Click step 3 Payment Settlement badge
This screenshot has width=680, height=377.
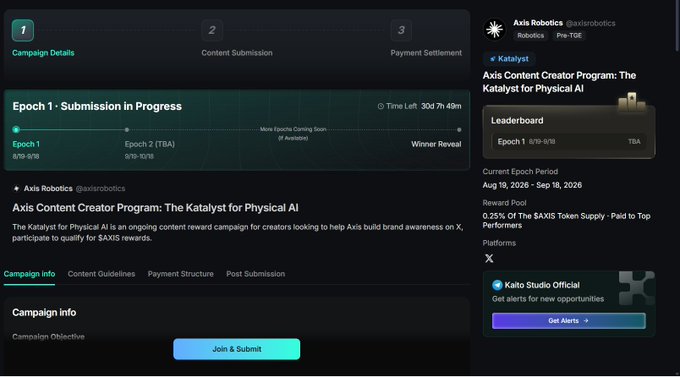(x=401, y=30)
